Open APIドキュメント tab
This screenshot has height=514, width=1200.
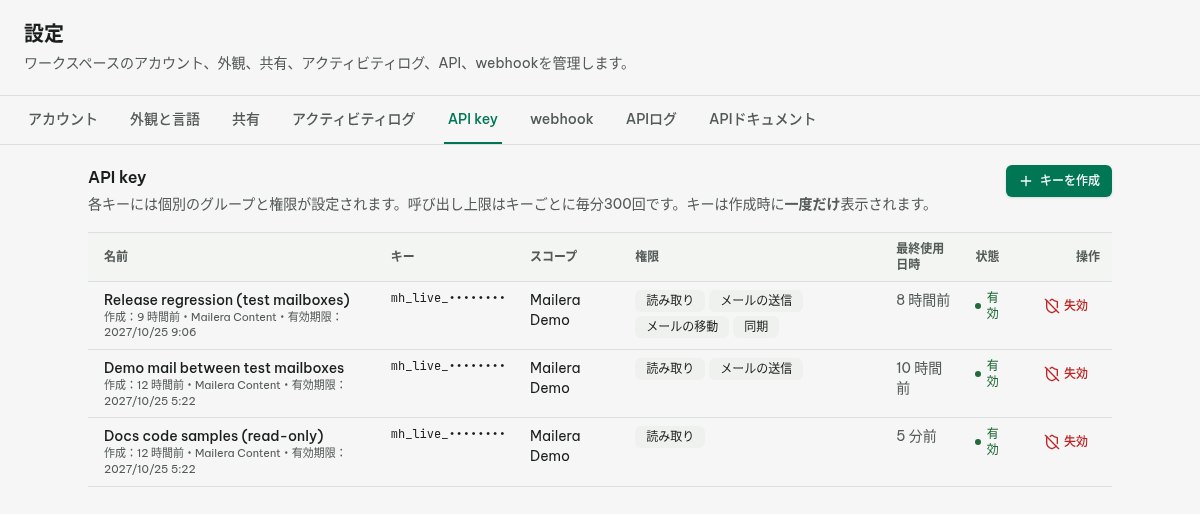pos(763,119)
